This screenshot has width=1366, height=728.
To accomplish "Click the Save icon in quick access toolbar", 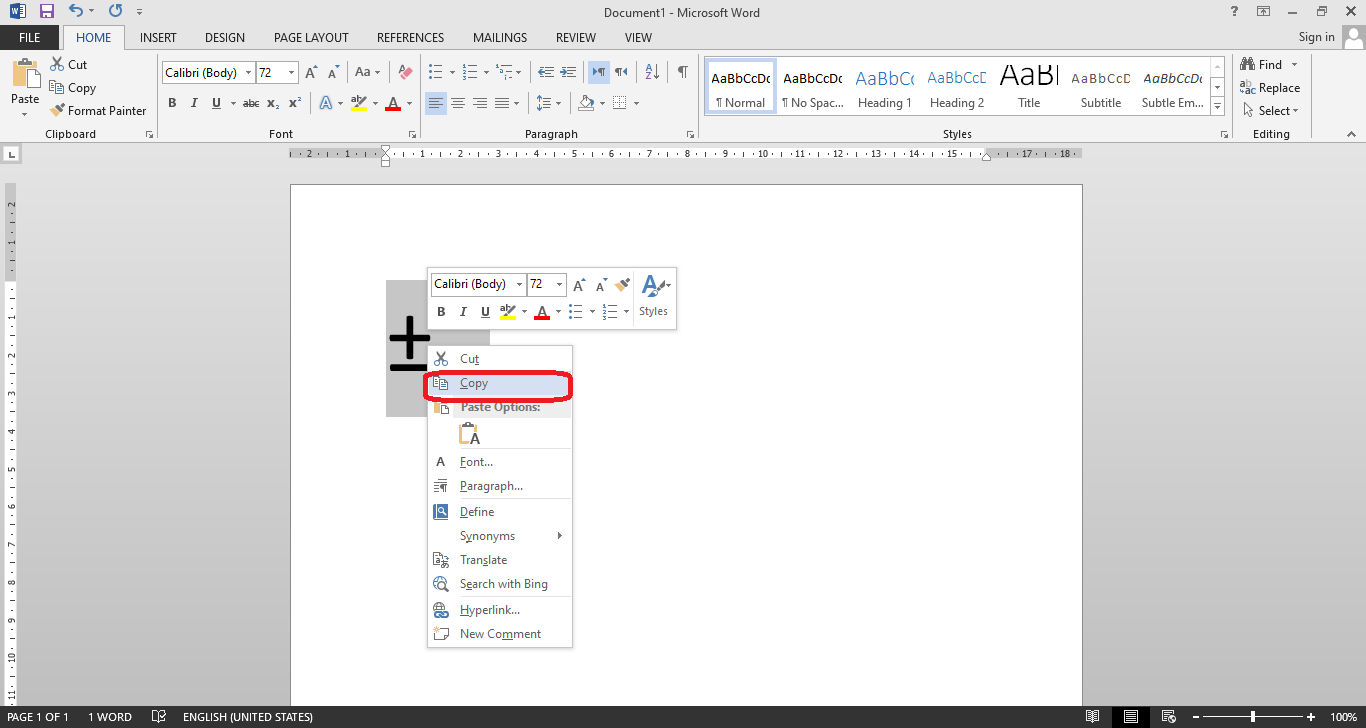I will click(x=46, y=12).
